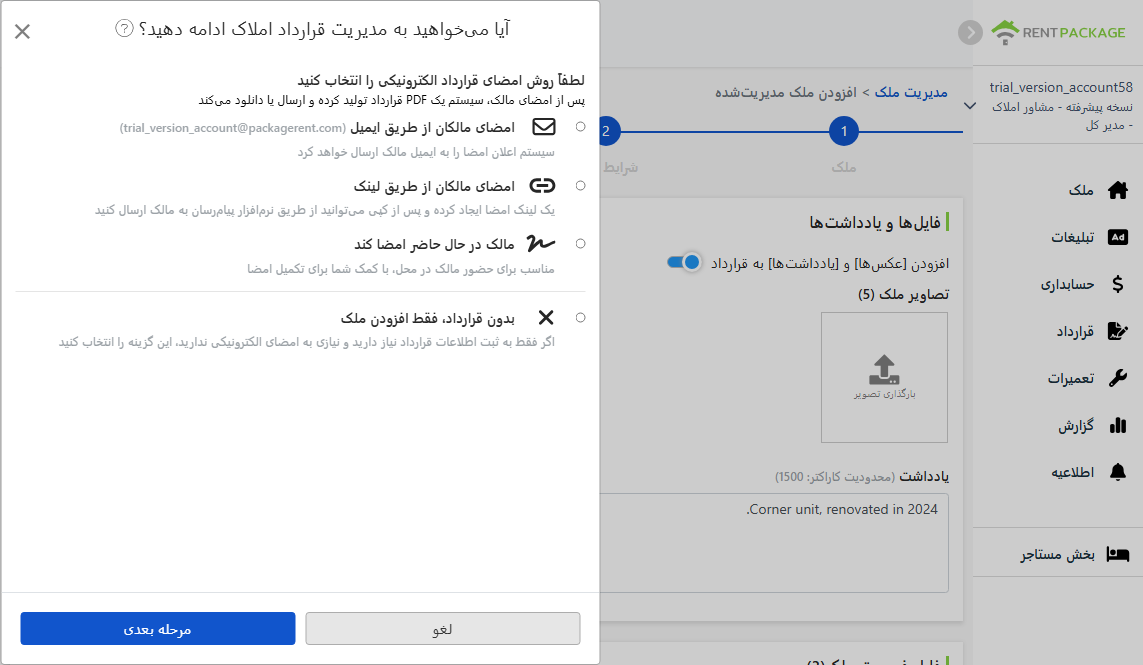Viewport: 1143px width, 665px height.
Task: Select radio امضای مالکان از طریق لینک
Action: coord(580,186)
